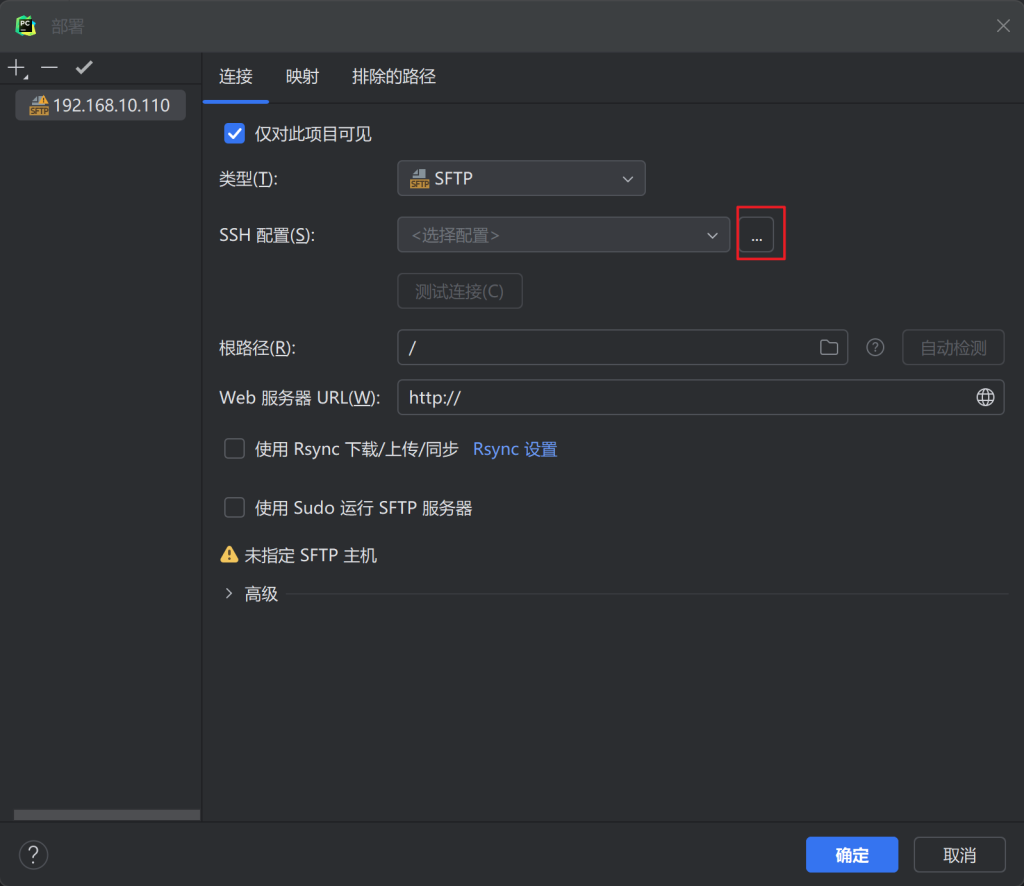Open the SSH 配置 选择配置 dropdown

pos(563,235)
